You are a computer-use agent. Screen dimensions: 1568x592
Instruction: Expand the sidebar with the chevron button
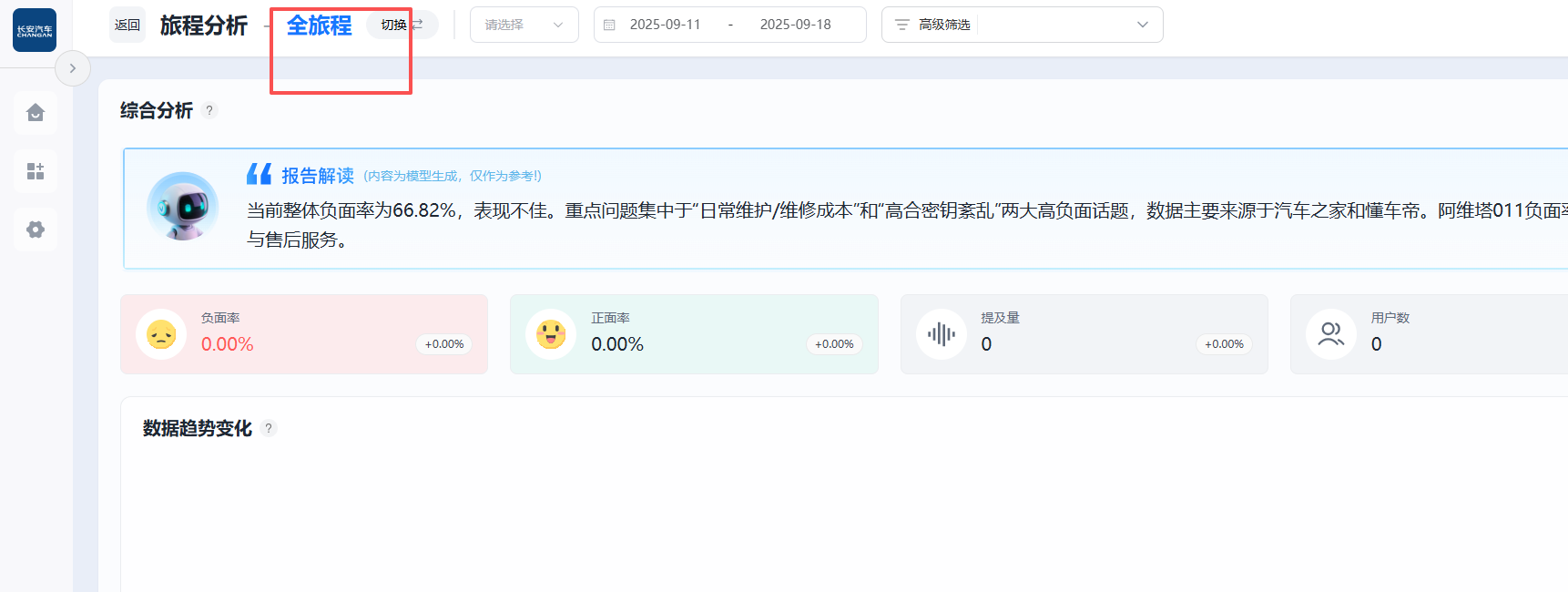(73, 68)
